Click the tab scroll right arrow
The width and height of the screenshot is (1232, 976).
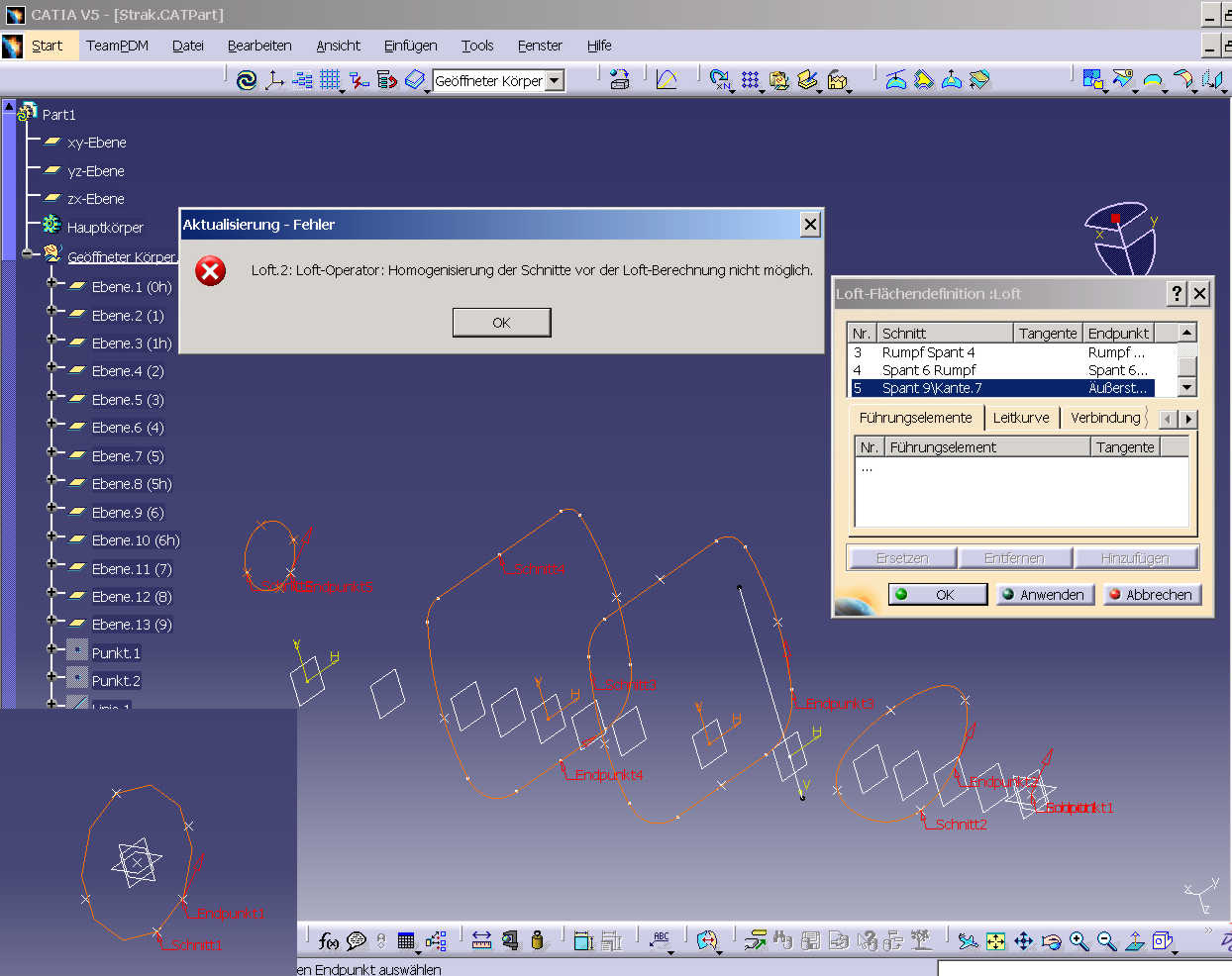tap(1188, 419)
